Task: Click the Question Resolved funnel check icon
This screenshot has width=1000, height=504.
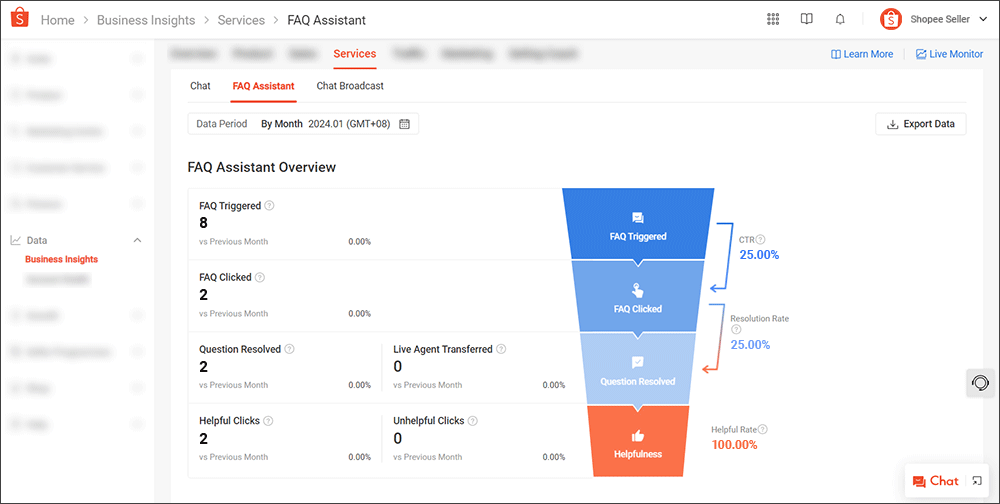Action: point(637,363)
